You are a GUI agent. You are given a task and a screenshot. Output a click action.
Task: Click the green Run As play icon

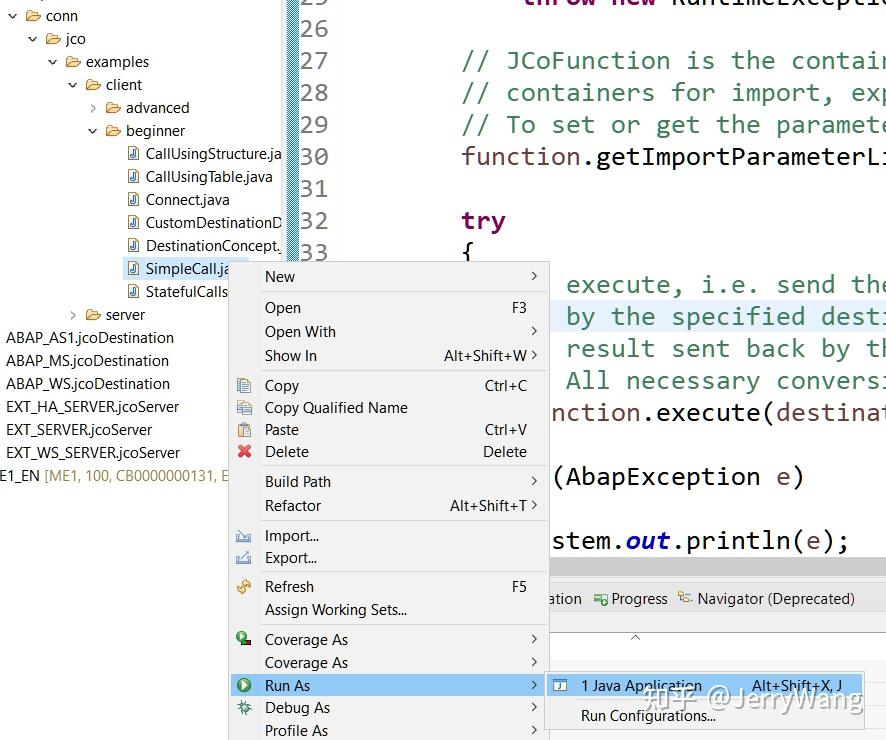[245, 685]
